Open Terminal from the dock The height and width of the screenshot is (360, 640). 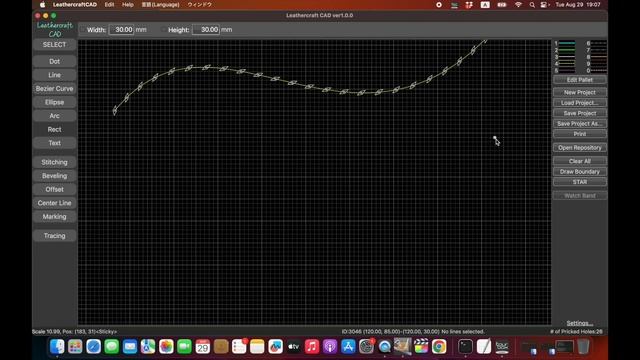tap(465, 347)
